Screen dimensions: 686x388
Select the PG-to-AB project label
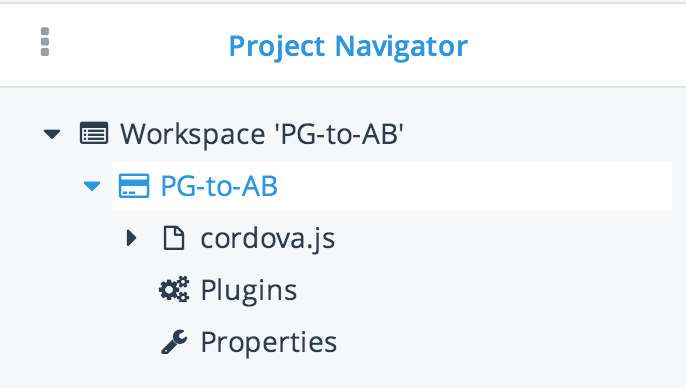point(219,186)
